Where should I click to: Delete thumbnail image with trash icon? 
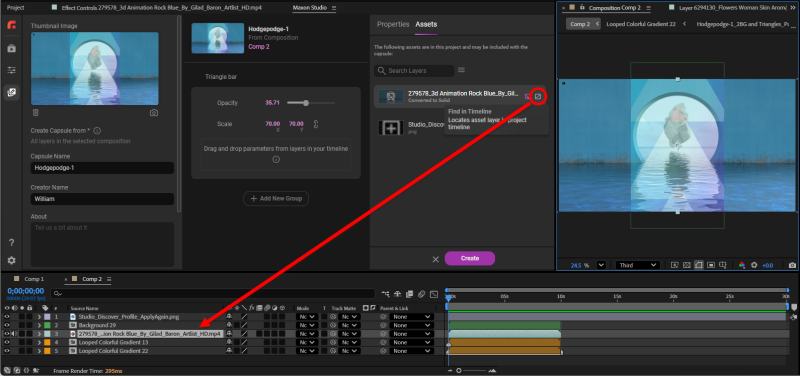(x=35, y=113)
